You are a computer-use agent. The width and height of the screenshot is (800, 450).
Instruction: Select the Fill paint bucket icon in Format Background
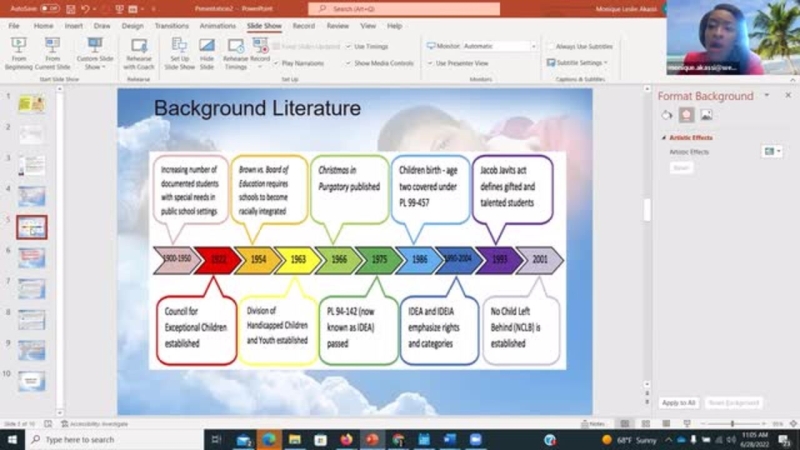666,115
